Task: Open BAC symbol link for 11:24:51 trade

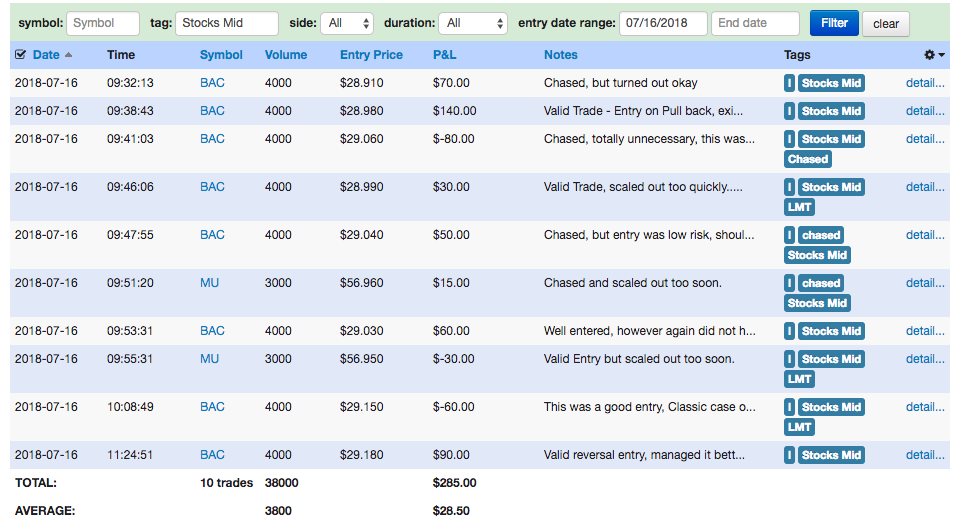Action: point(212,455)
